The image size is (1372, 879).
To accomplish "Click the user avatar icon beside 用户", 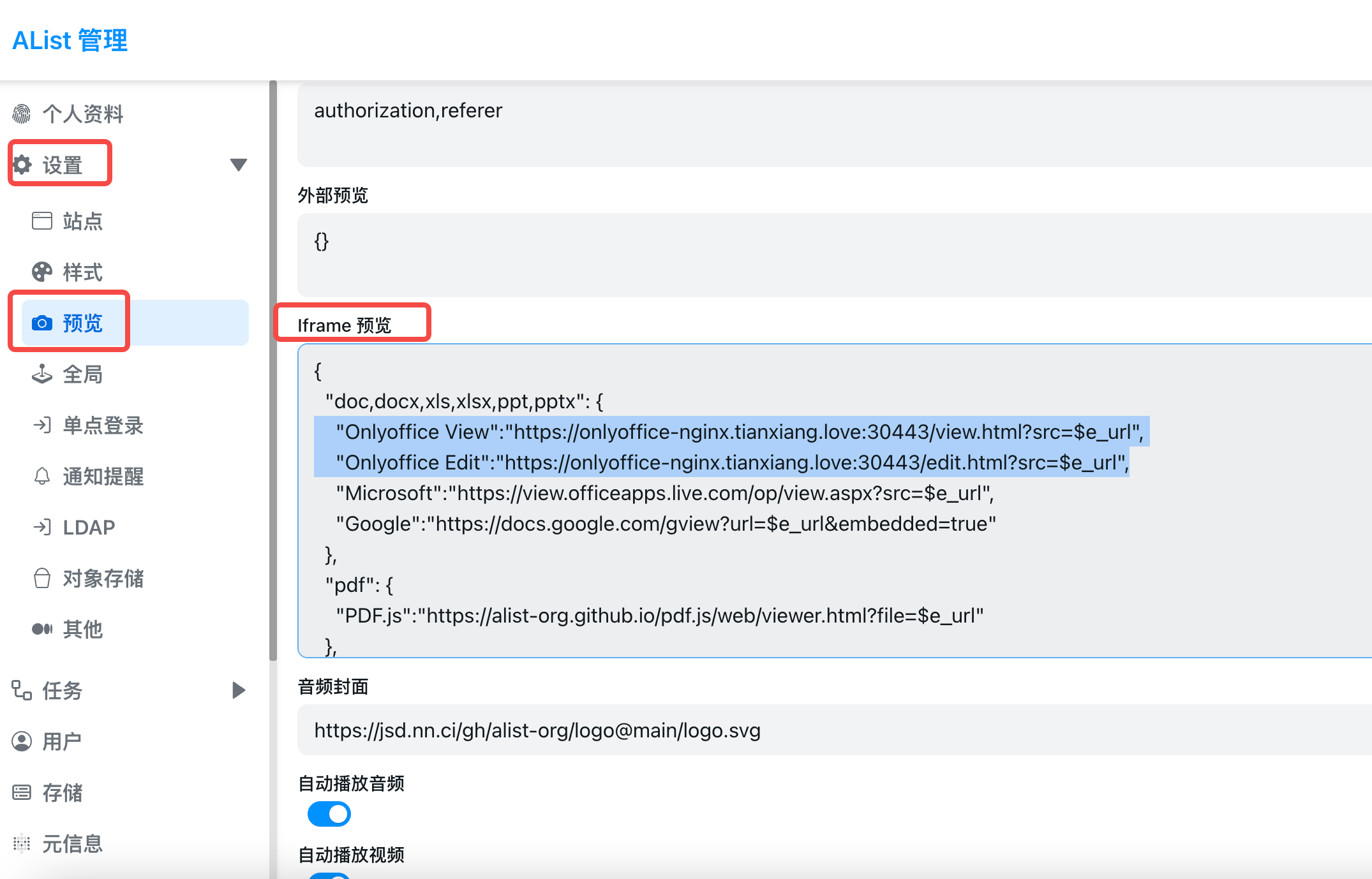I will point(22,741).
